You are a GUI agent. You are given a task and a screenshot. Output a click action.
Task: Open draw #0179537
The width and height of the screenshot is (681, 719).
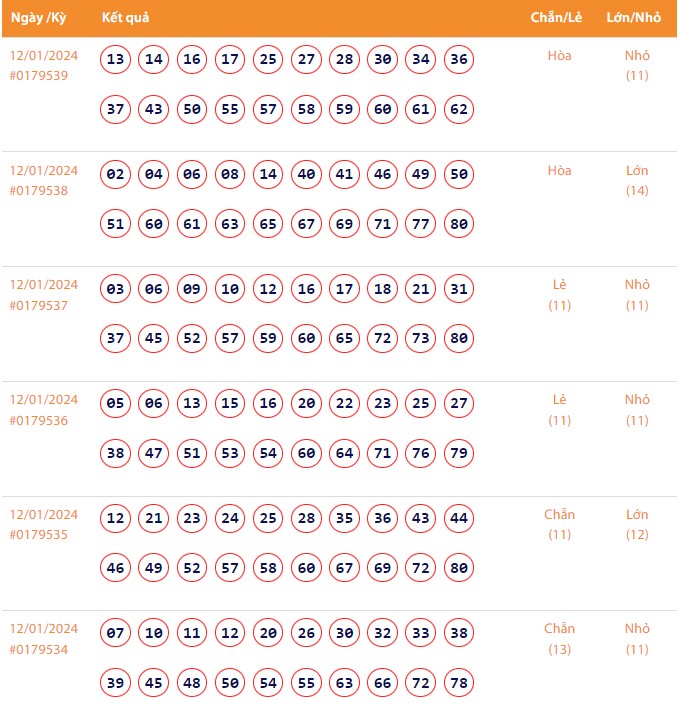pos(39,305)
